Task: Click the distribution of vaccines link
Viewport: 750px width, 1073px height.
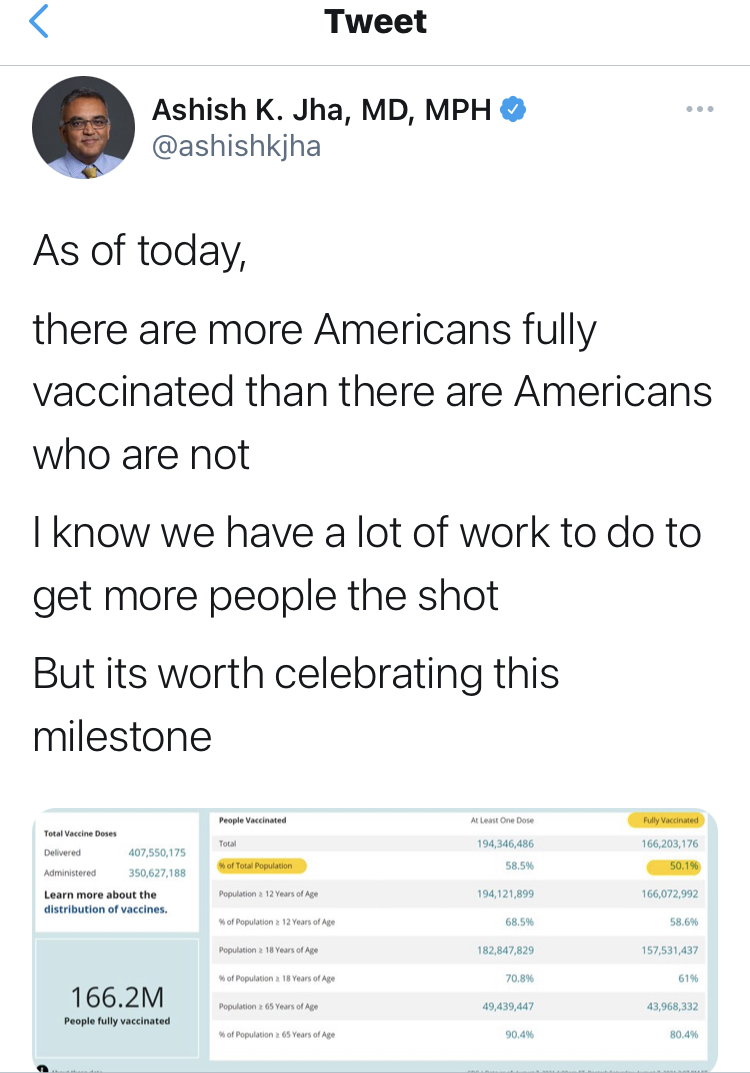Action: pyautogui.click(x=106, y=909)
